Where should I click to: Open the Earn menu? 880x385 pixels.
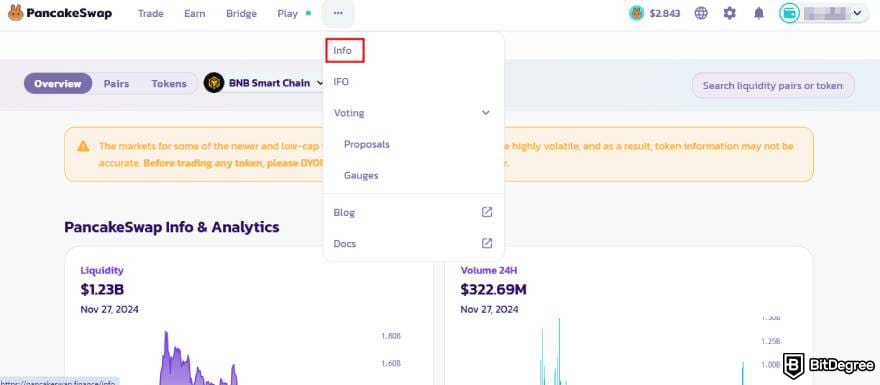[194, 13]
